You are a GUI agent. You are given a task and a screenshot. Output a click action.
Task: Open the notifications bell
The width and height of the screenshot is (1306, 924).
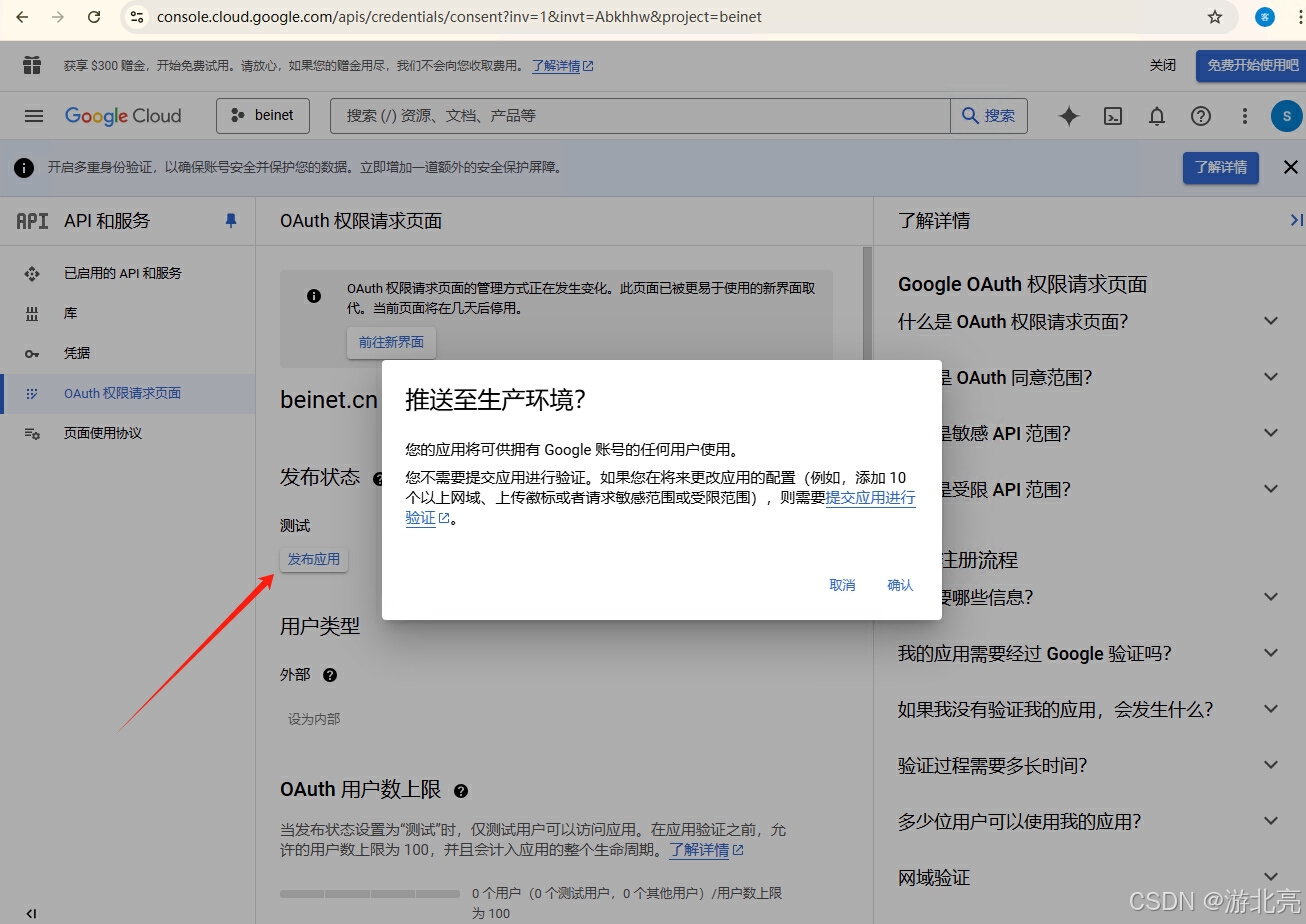click(x=1157, y=116)
